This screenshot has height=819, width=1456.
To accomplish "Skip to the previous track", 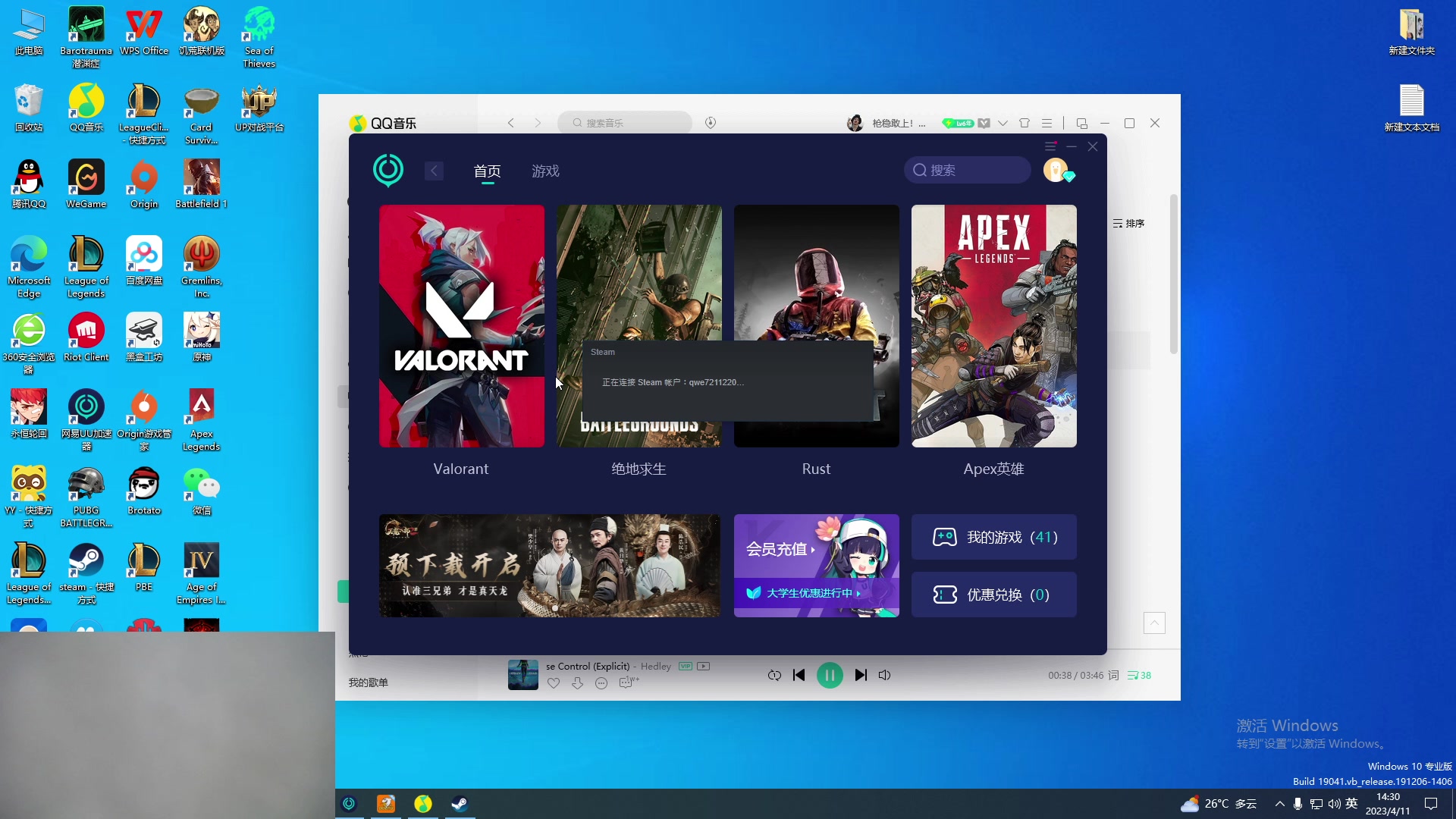I will click(799, 675).
